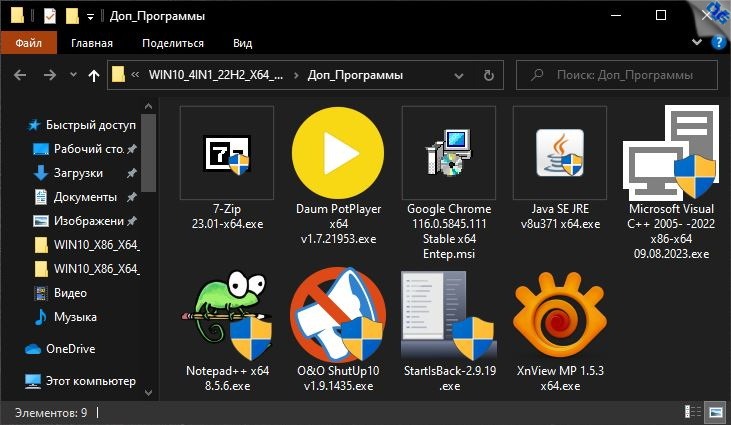Open the Help question mark icon
The height and width of the screenshot is (425, 731).
tap(718, 43)
